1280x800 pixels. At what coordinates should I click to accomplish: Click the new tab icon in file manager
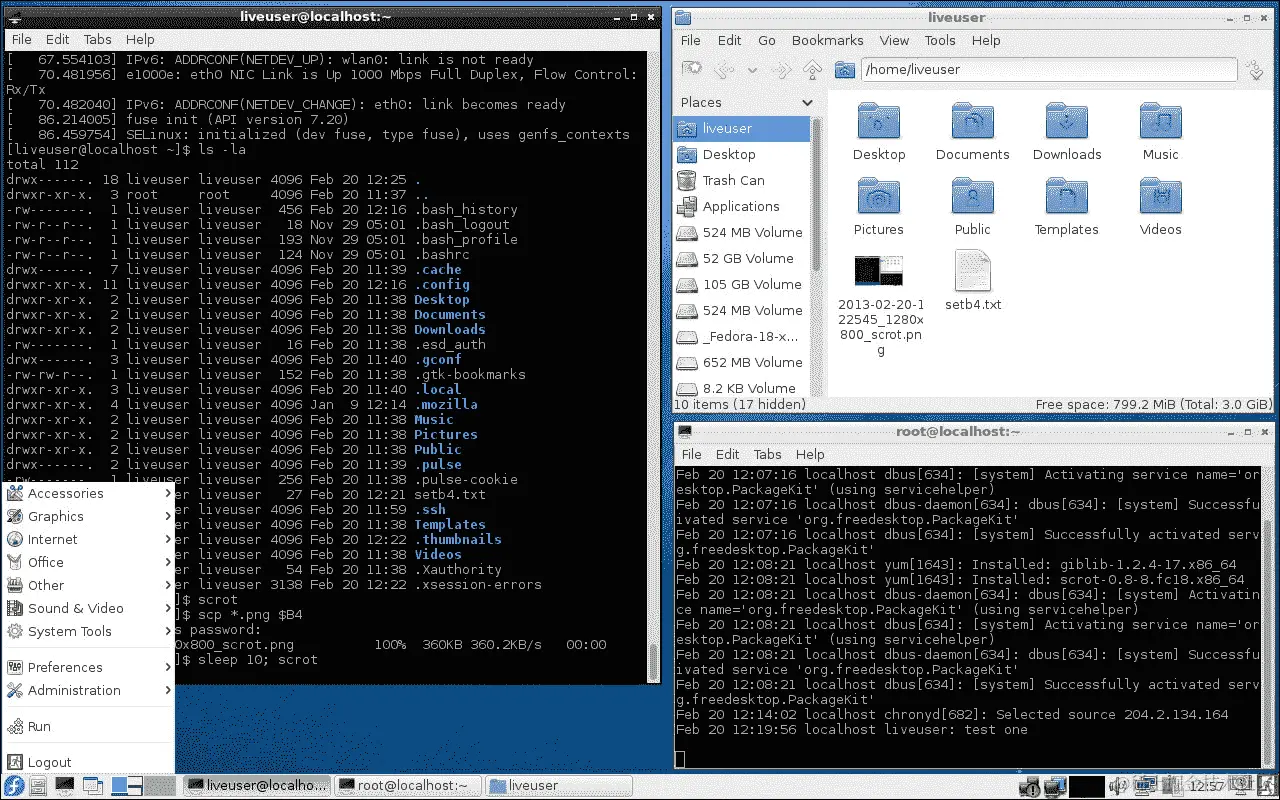pyautogui.click(x=691, y=69)
